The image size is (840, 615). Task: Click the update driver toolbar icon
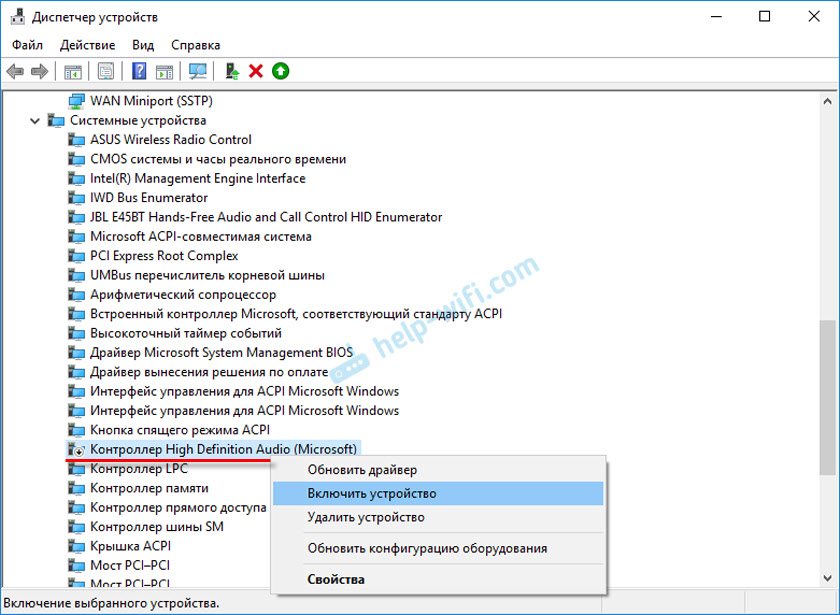pos(231,71)
